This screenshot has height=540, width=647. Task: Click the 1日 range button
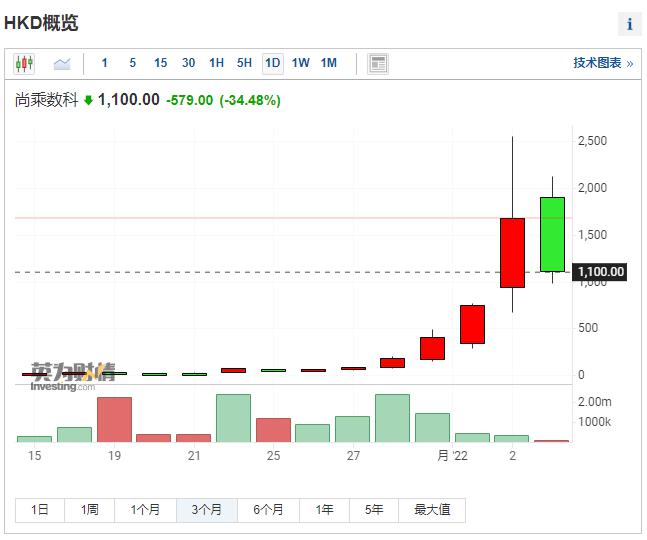tap(40, 510)
